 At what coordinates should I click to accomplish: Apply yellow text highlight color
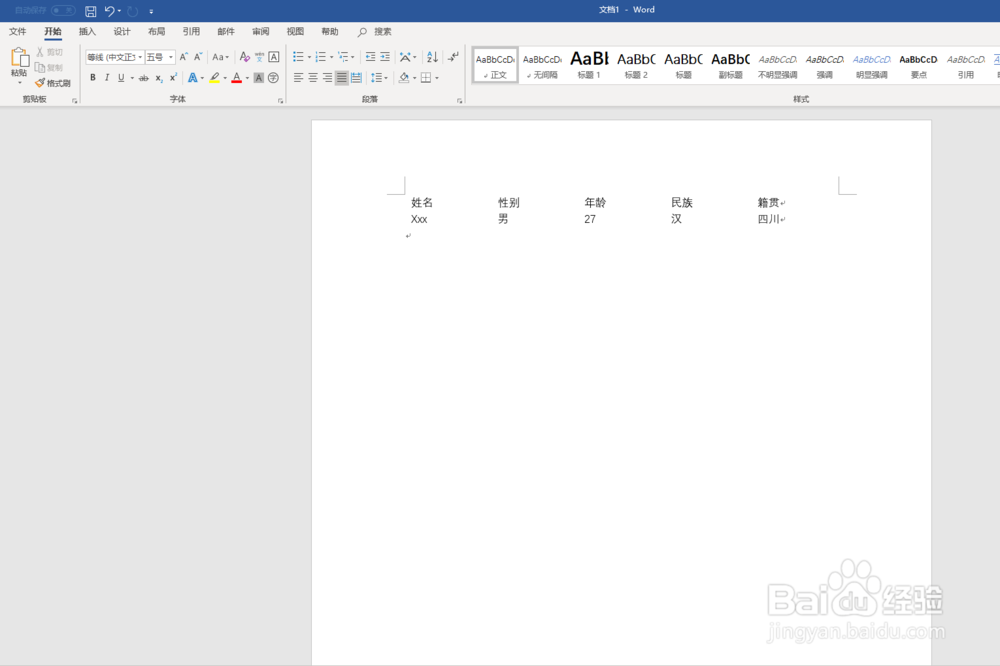click(x=215, y=78)
